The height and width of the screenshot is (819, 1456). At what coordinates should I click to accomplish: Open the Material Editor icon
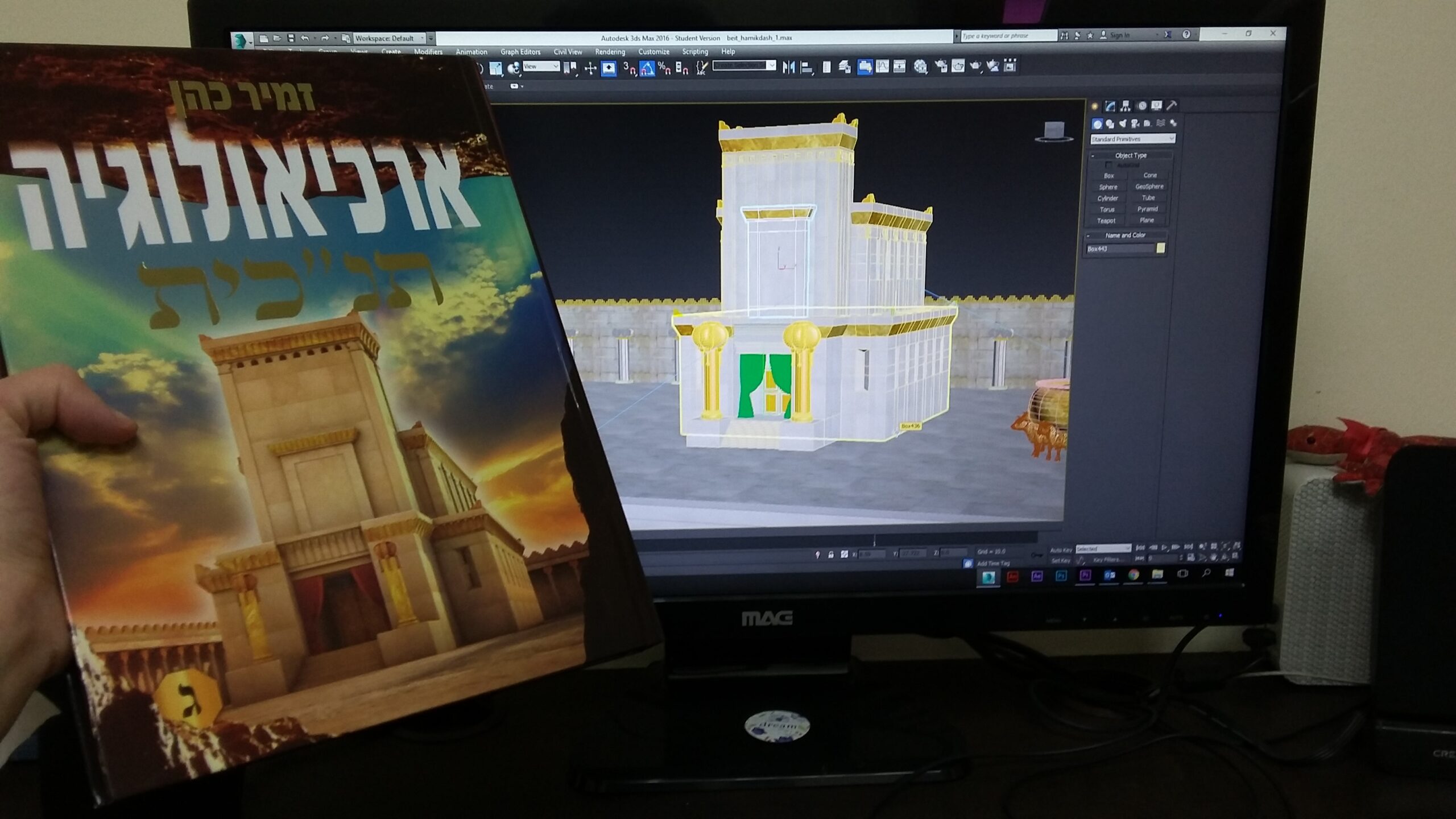point(920,67)
